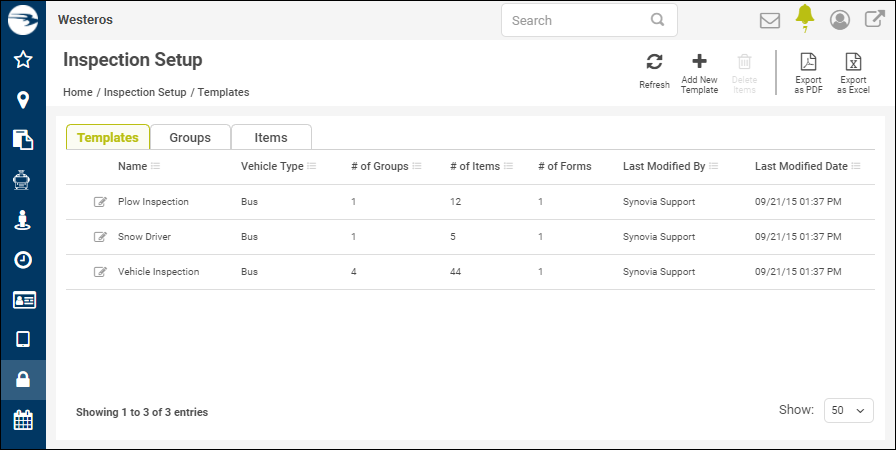Expand the Show entries dropdown
The width and height of the screenshot is (896, 450).
tap(848, 411)
